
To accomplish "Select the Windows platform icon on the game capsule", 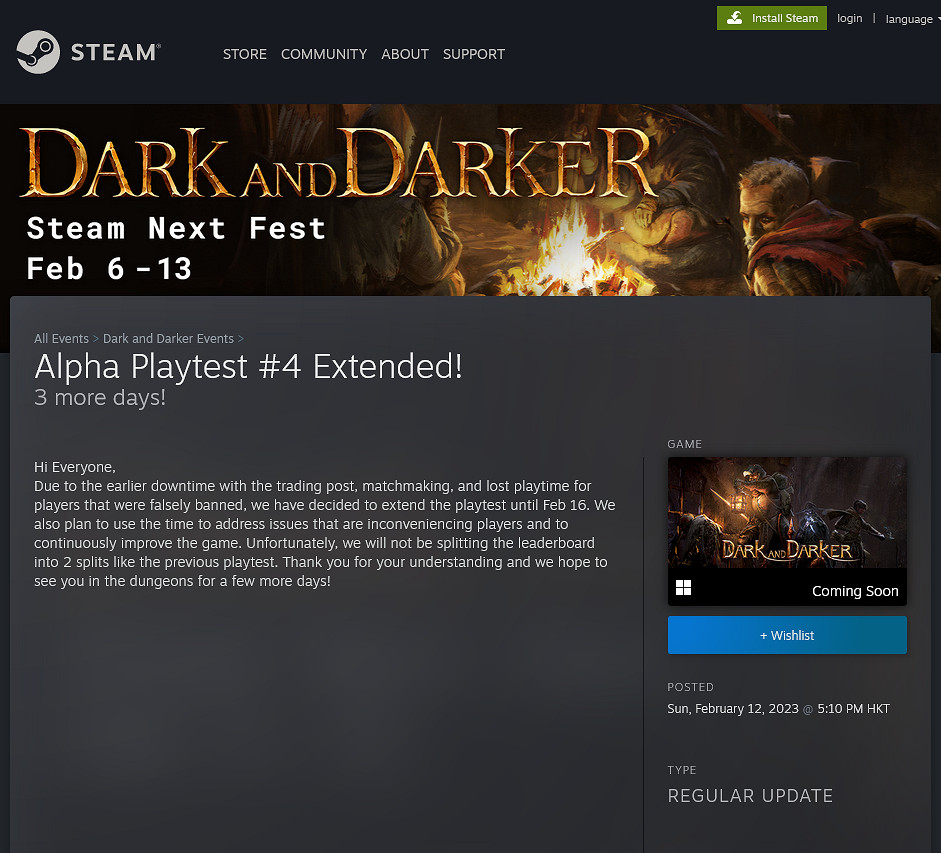I will (x=683, y=588).
